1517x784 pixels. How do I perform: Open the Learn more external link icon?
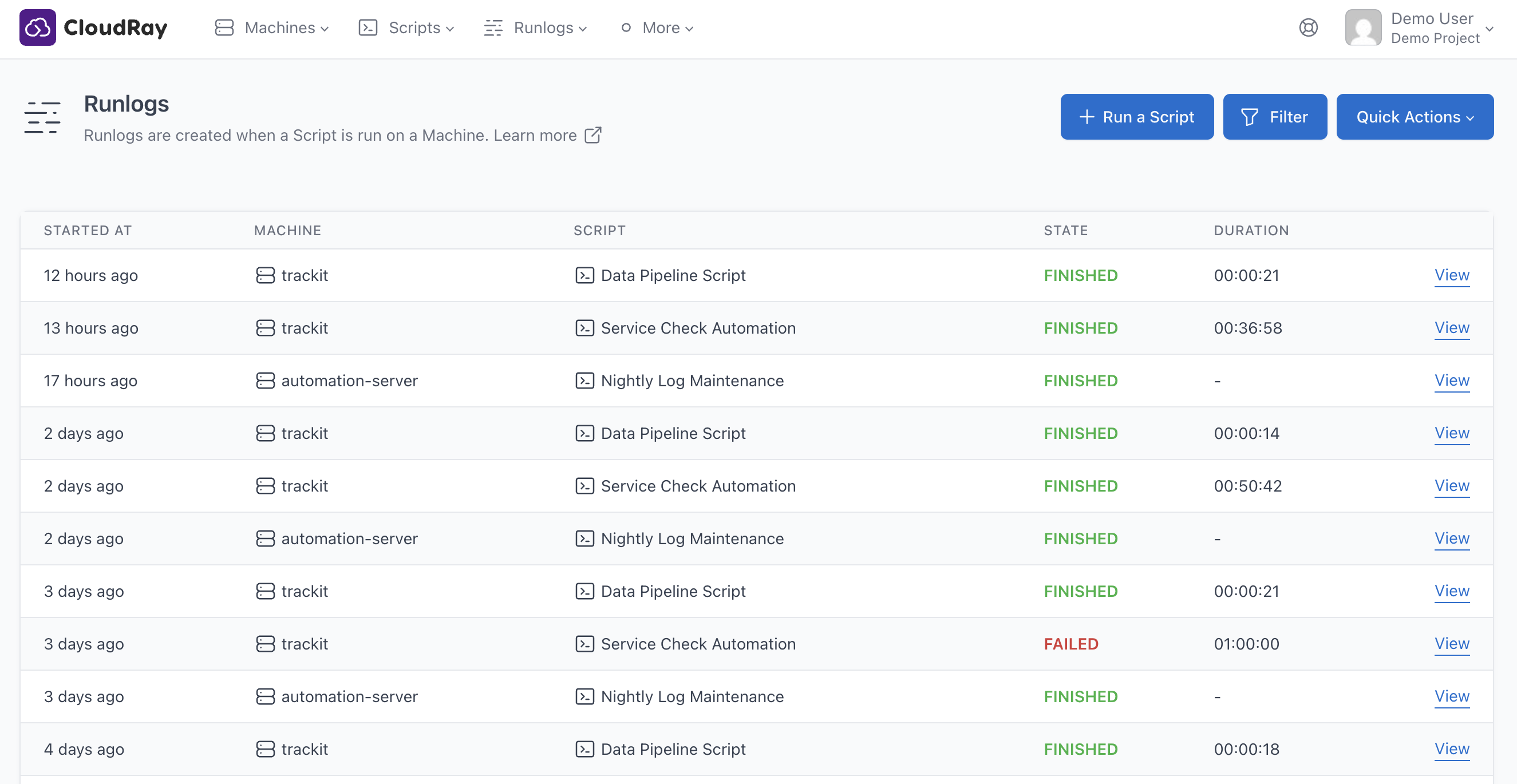coord(592,136)
